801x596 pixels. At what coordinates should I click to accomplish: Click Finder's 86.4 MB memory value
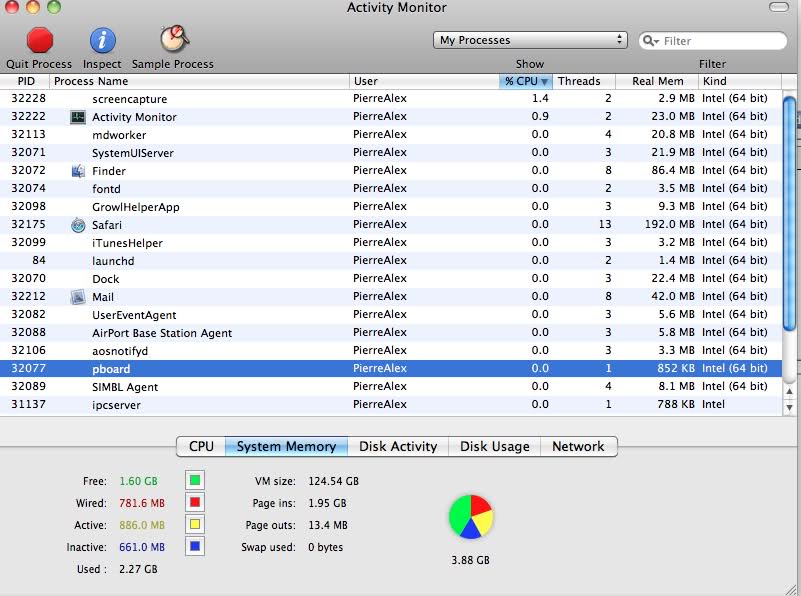(673, 170)
